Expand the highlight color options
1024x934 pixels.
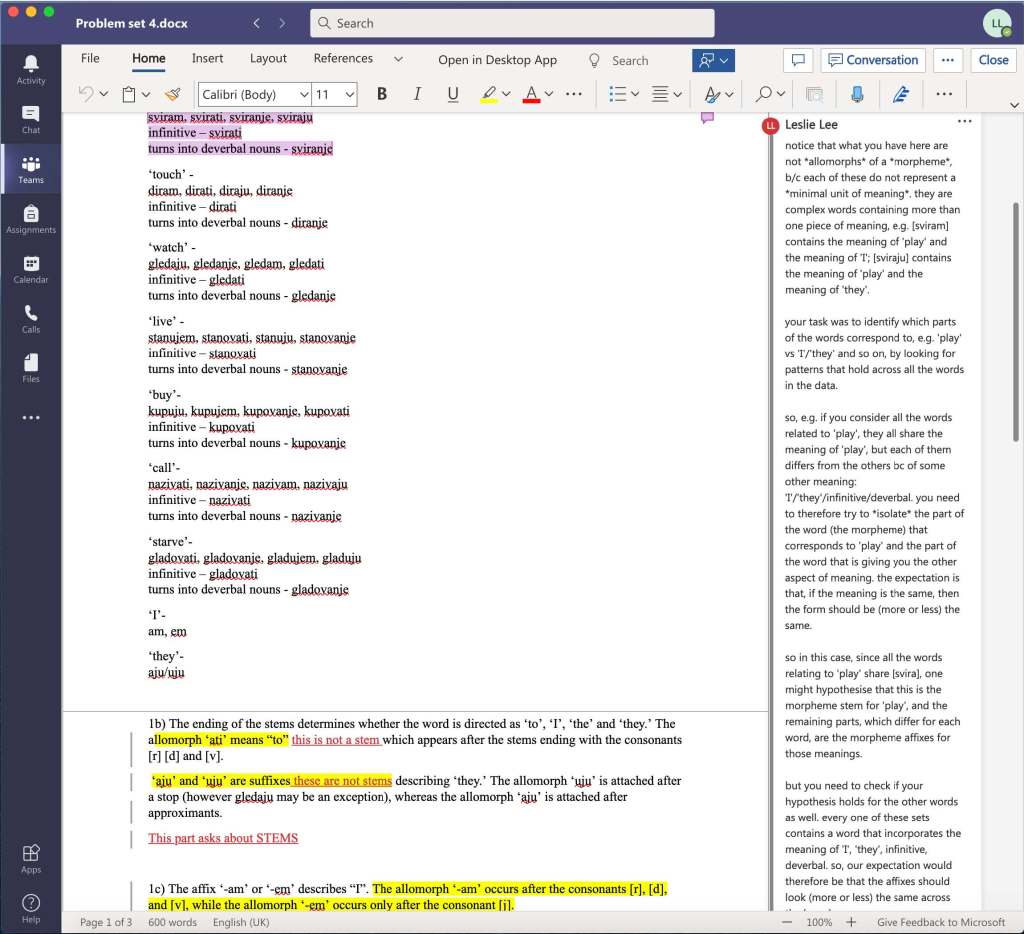[x=506, y=93]
